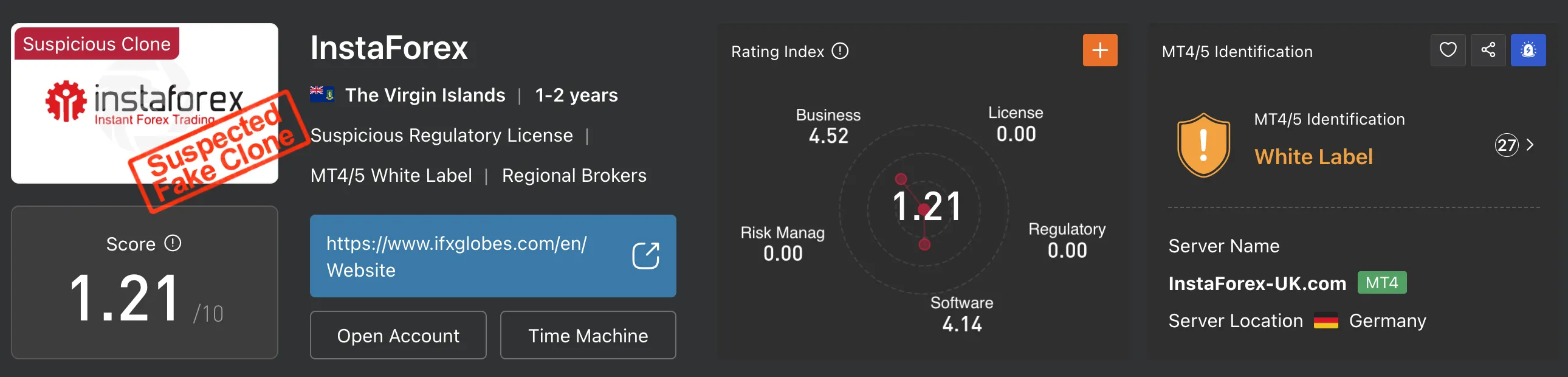Click the blue alarm report icon
The height and width of the screenshot is (377, 1568).
click(x=1528, y=50)
